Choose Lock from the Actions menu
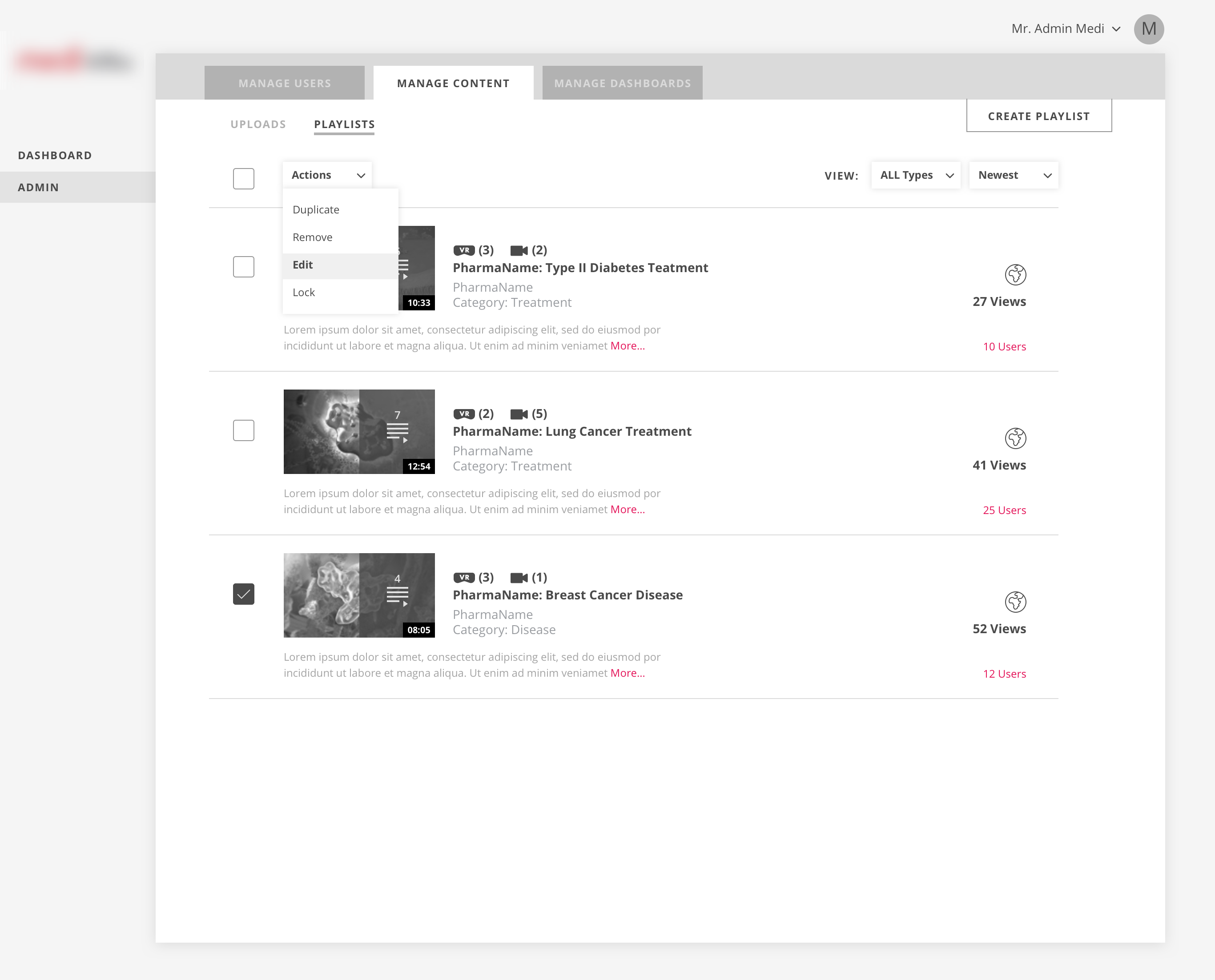Screen dimensions: 1215x980 tap(341, 293)
